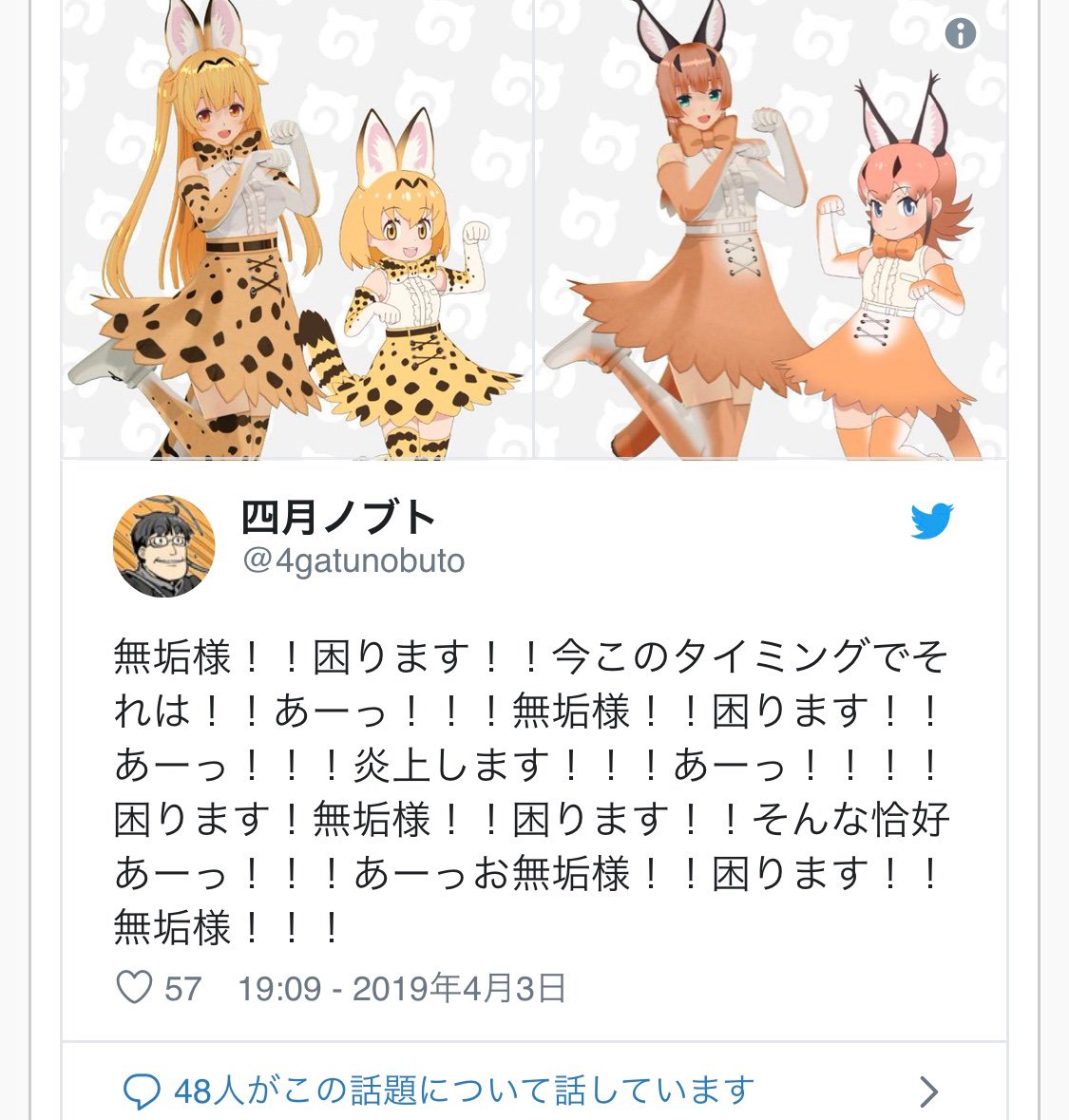
Task: Open 四月ノブト's round profile avatar
Action: pyautogui.click(x=163, y=546)
